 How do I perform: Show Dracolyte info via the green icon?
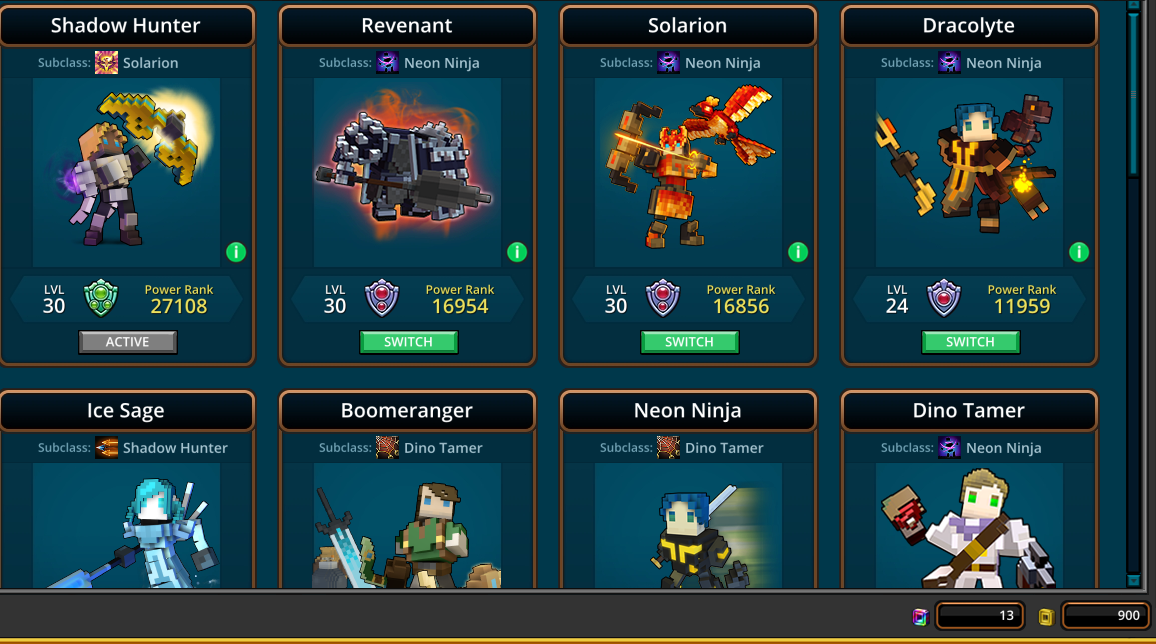[x=1079, y=253]
